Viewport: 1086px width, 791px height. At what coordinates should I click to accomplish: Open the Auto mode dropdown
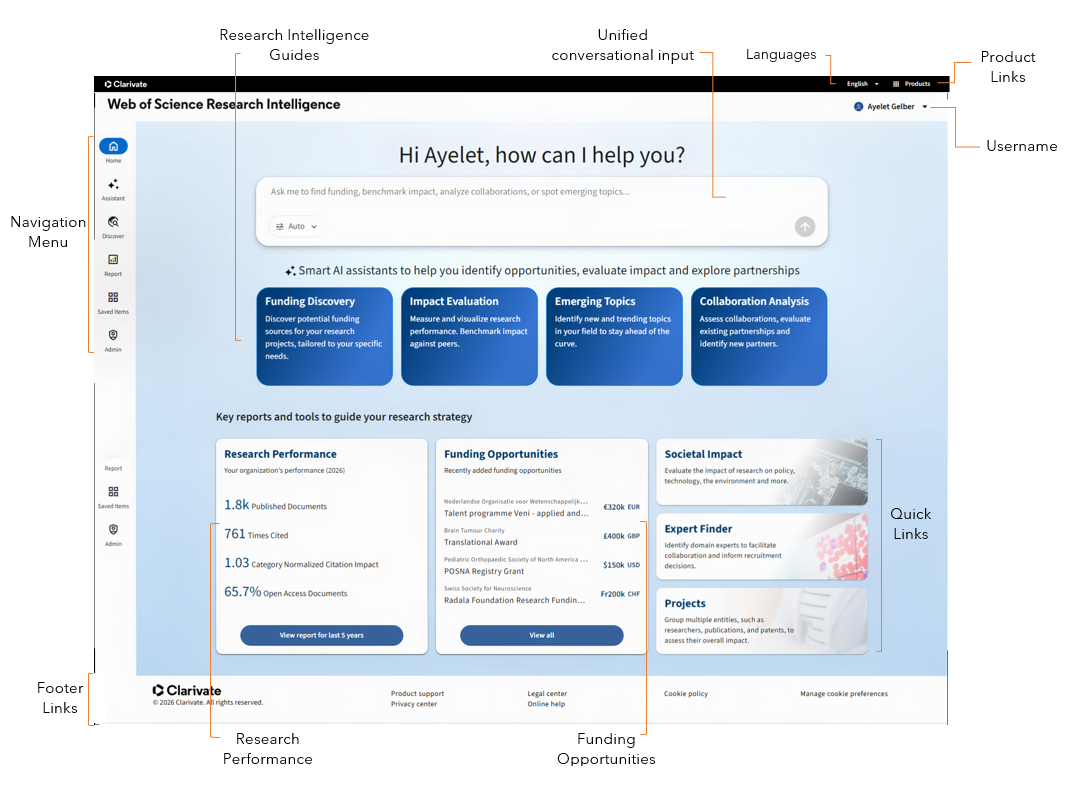point(296,226)
